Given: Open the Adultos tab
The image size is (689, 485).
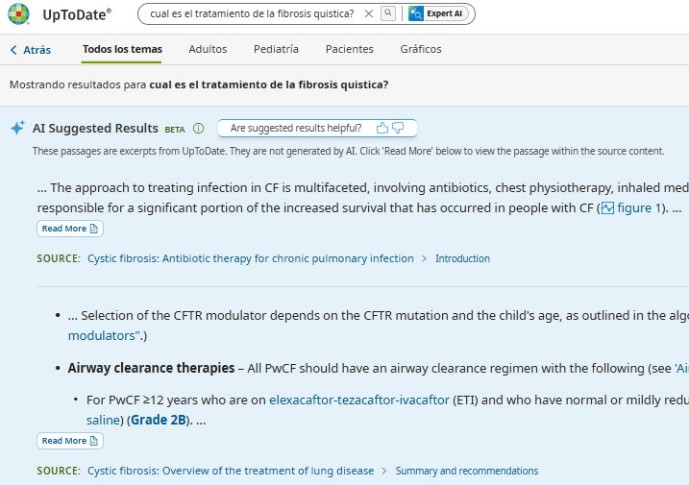Looking at the screenshot, I should [x=208, y=49].
